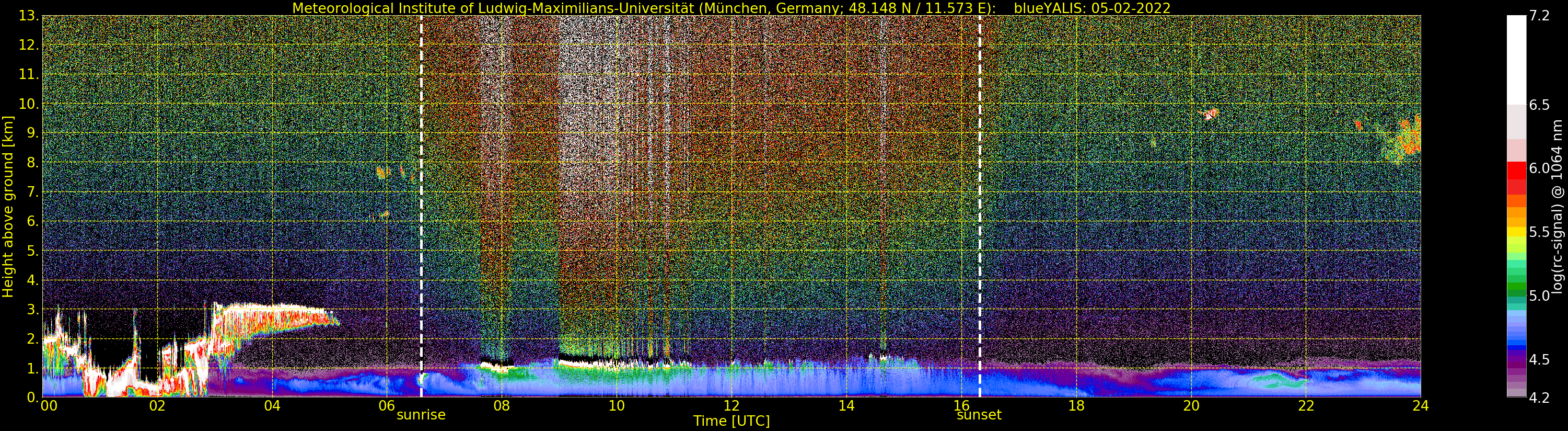
Task: Click the height axis tick label '5.'
Action: pos(33,251)
